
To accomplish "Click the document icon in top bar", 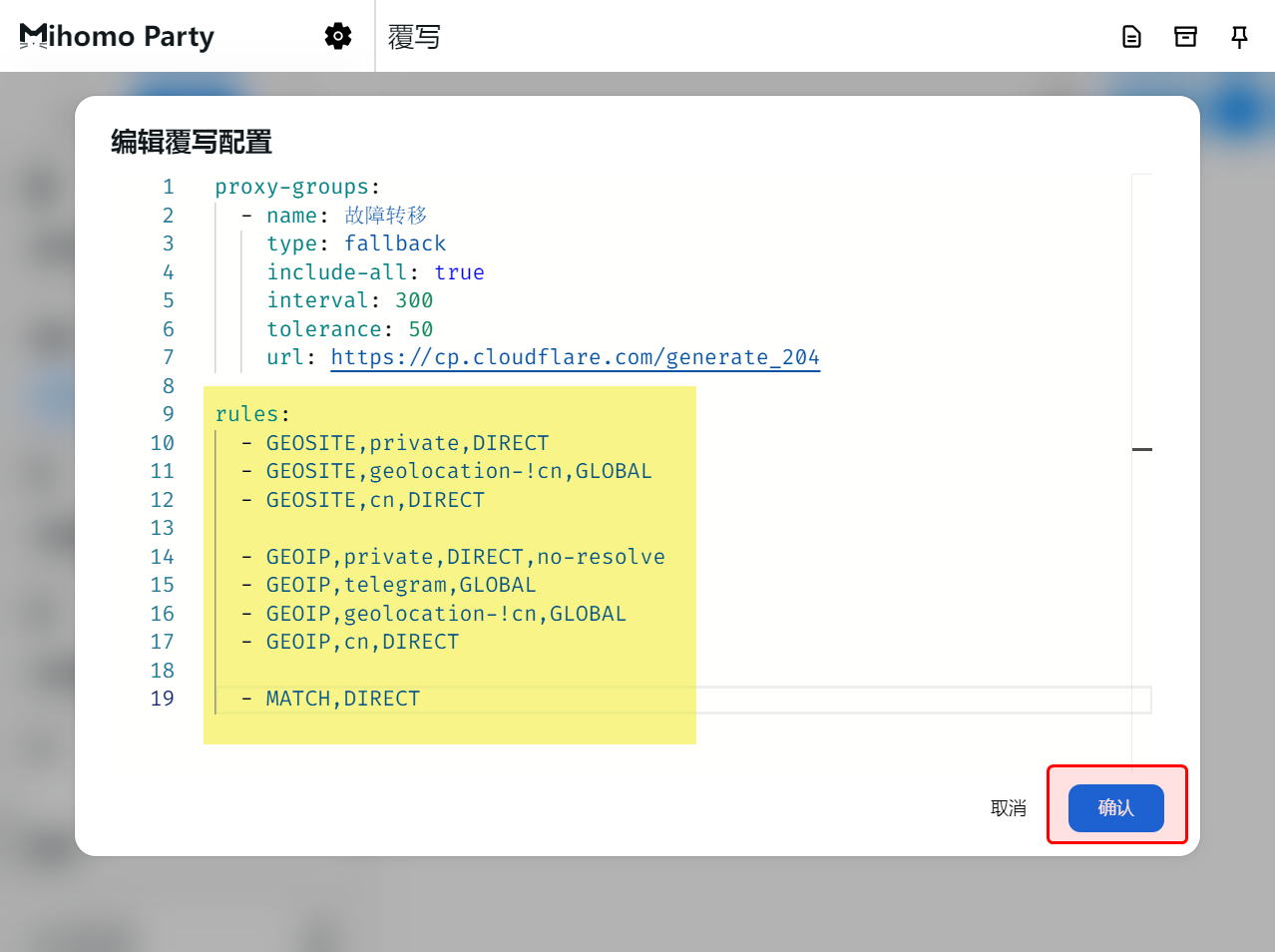I will tap(1131, 37).
